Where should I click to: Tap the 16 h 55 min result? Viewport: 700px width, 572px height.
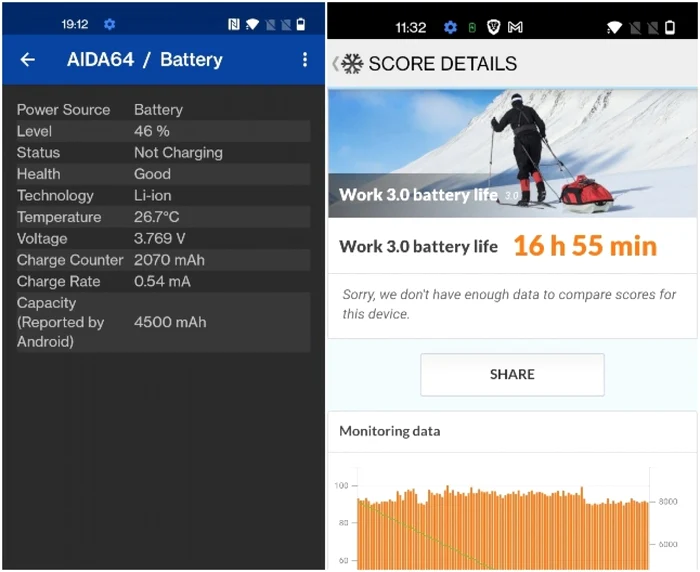point(585,246)
